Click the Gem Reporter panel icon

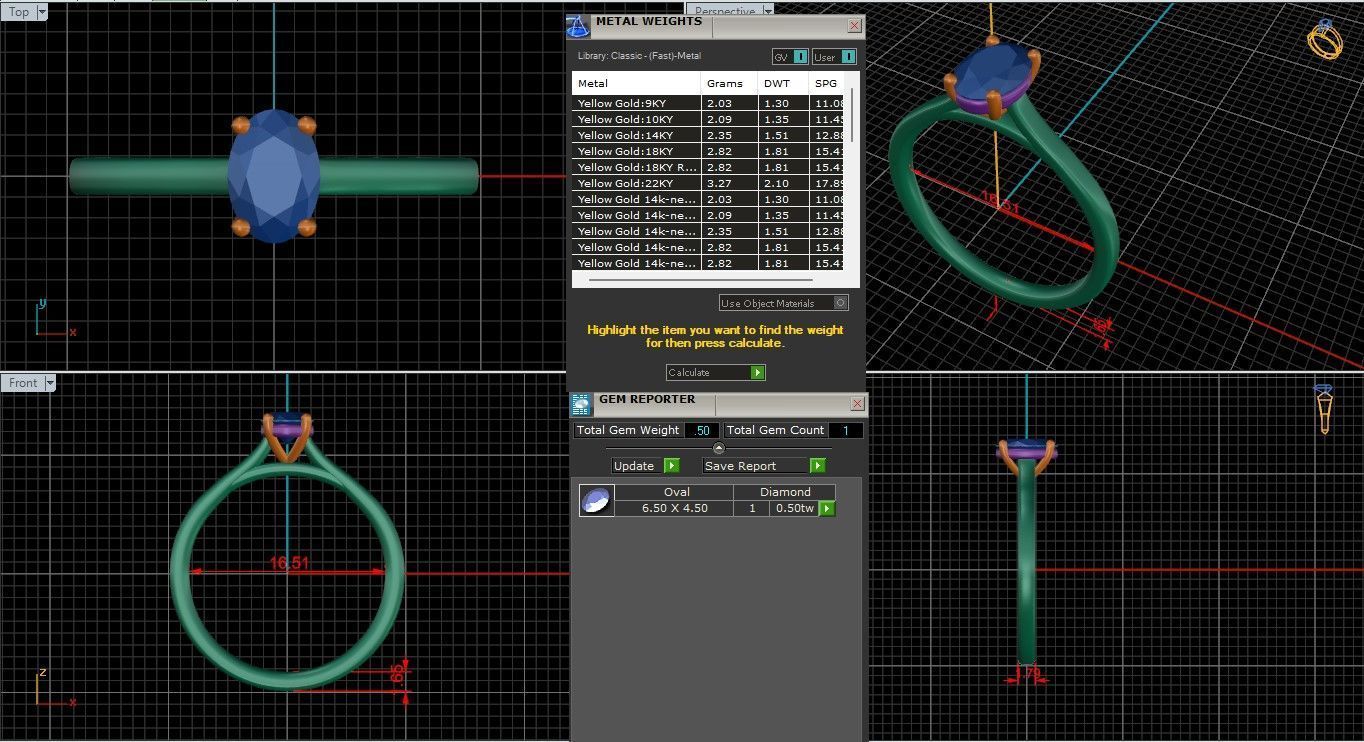click(x=581, y=404)
